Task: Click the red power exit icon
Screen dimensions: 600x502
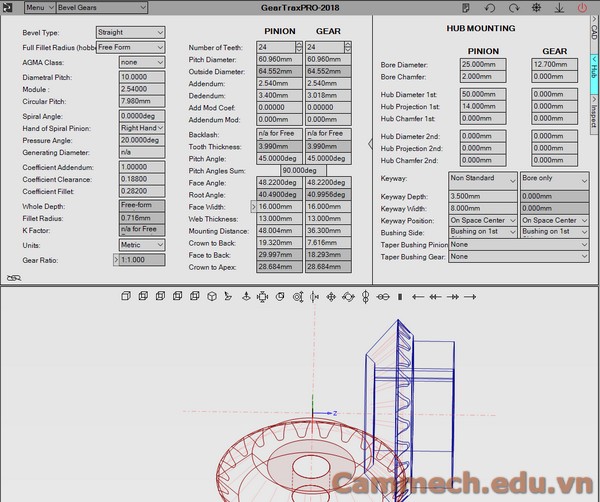Action: pos(582,8)
